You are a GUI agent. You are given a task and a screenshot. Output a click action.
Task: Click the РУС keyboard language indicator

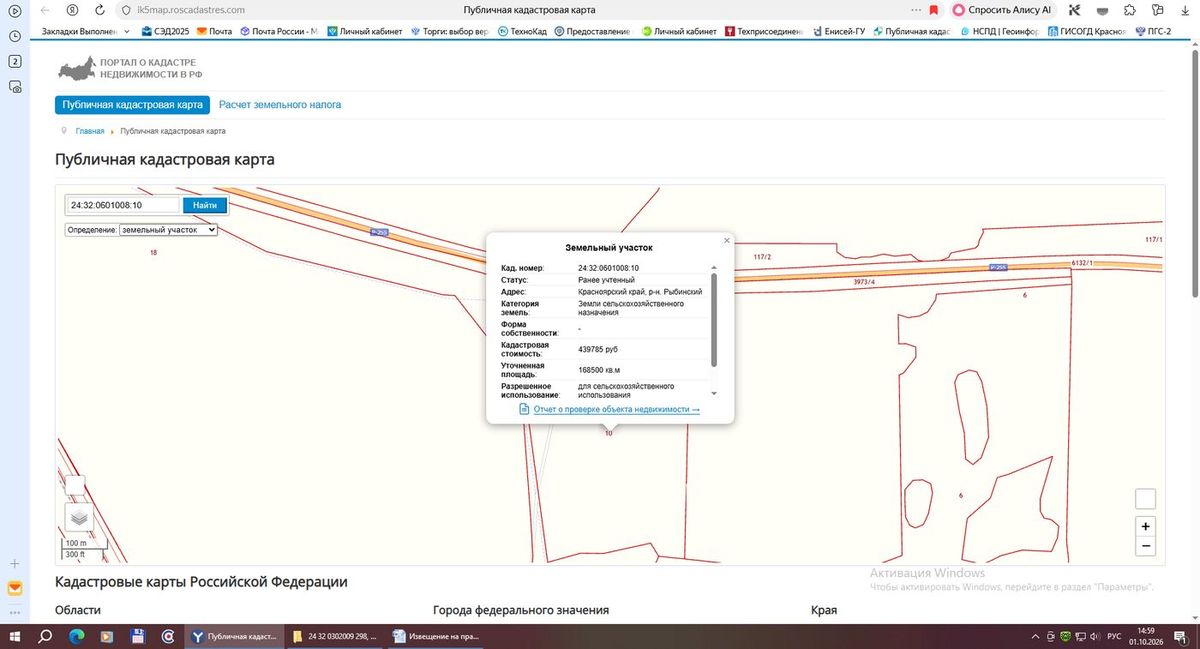(1114, 636)
